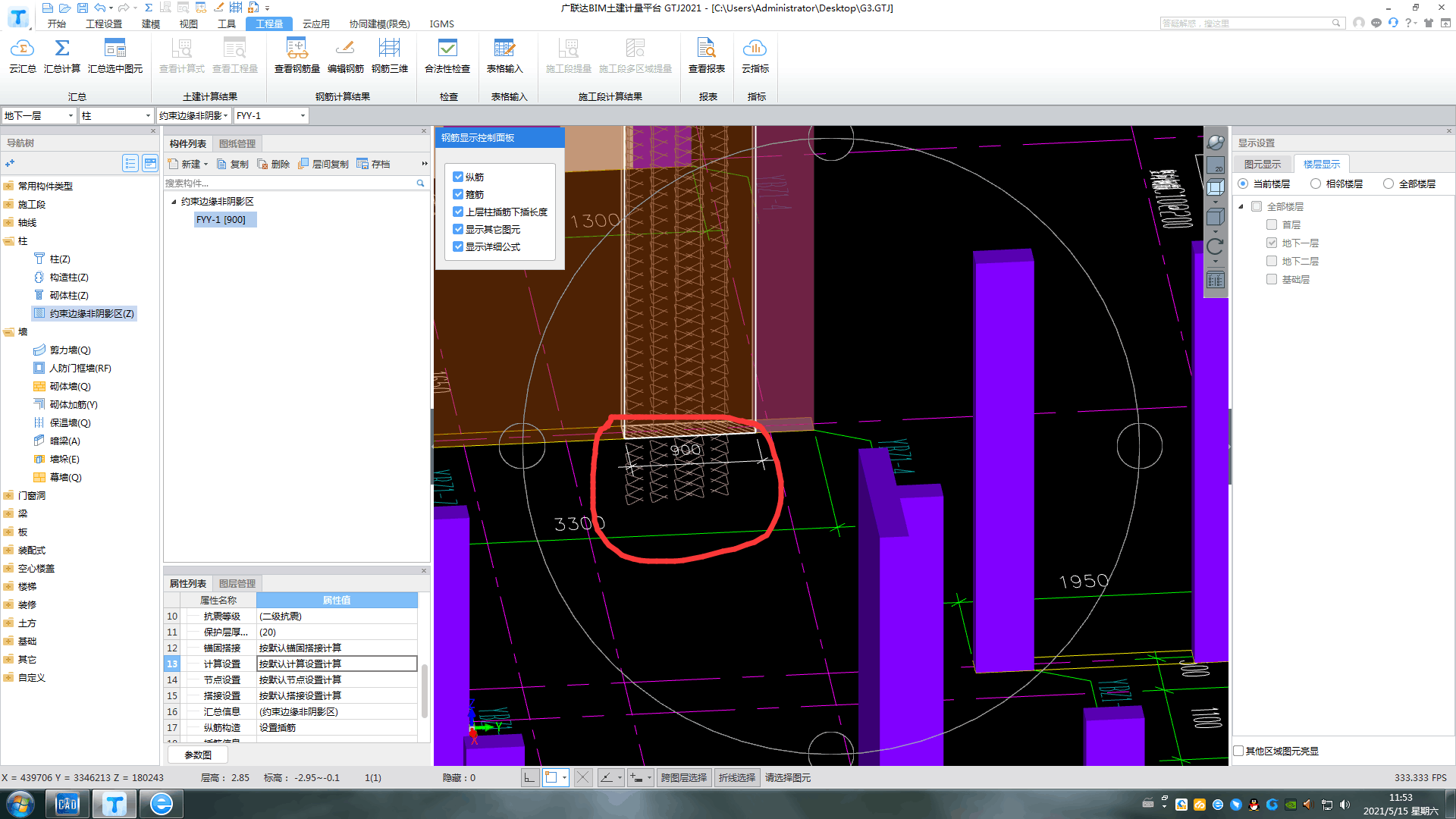
Task: Click the Windows Start button
Action: click(20, 804)
